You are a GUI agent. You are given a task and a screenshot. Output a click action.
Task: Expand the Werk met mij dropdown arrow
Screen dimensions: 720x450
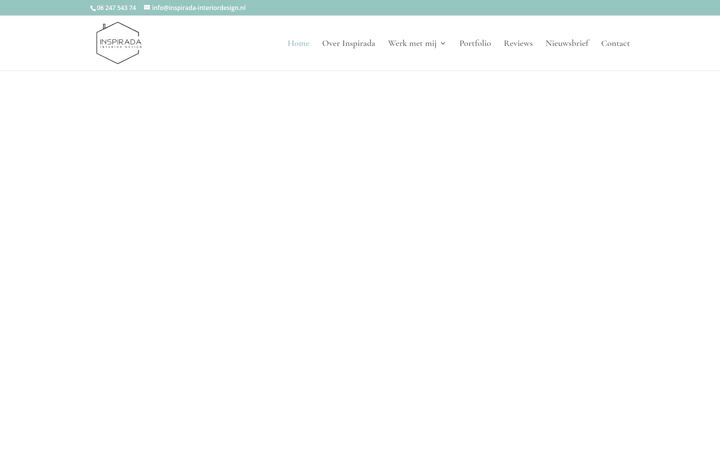click(443, 44)
